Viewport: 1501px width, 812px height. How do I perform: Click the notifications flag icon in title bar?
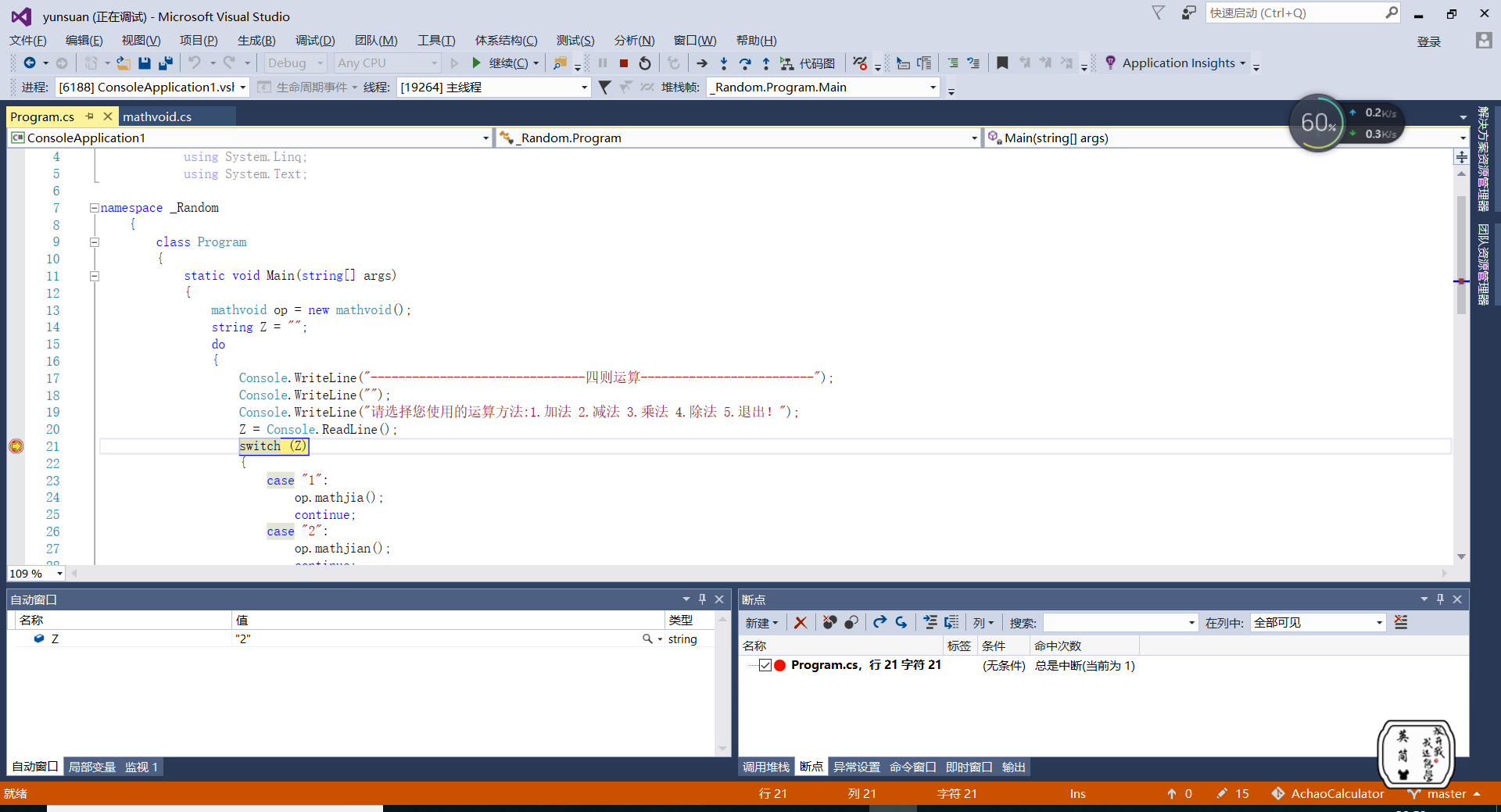(x=1159, y=13)
